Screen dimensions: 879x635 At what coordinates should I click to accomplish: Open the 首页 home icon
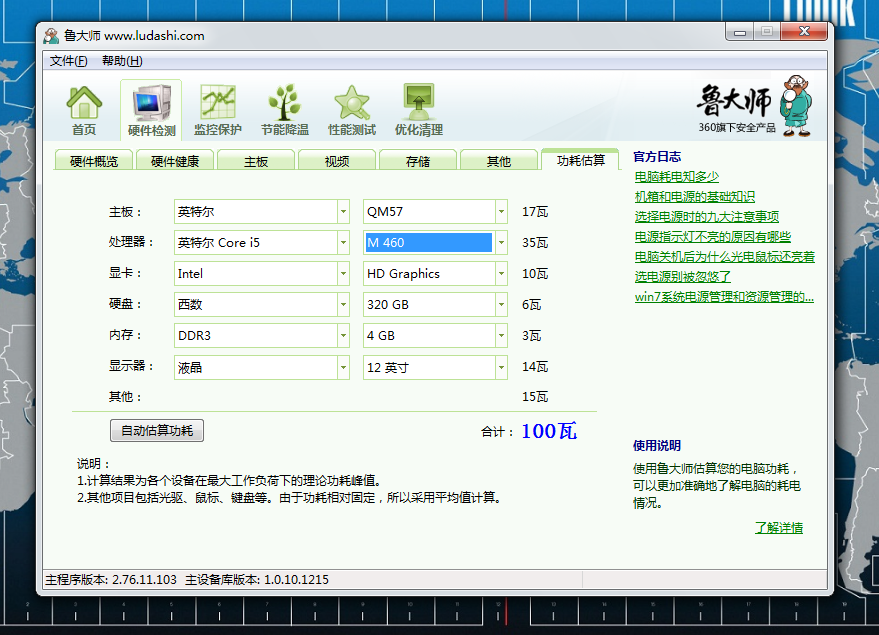(84, 111)
